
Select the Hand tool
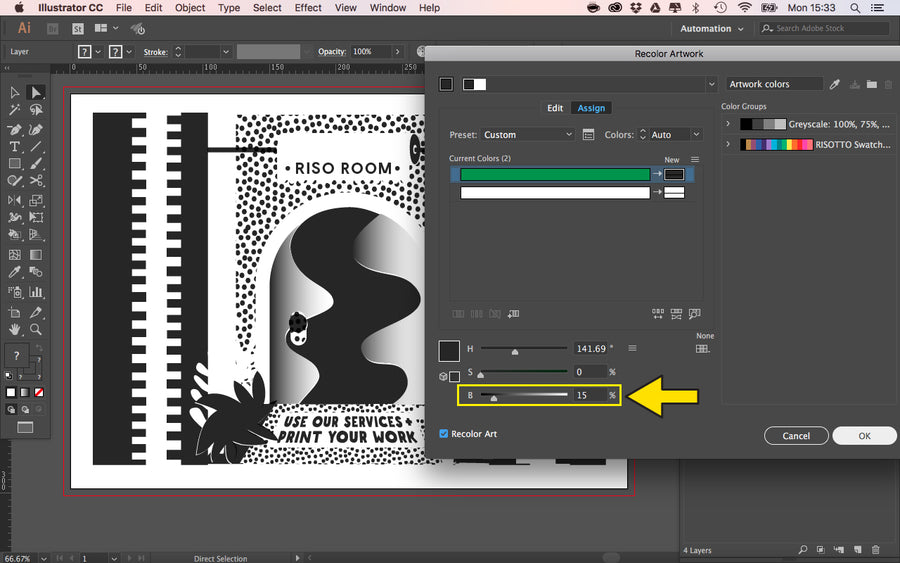(14, 329)
